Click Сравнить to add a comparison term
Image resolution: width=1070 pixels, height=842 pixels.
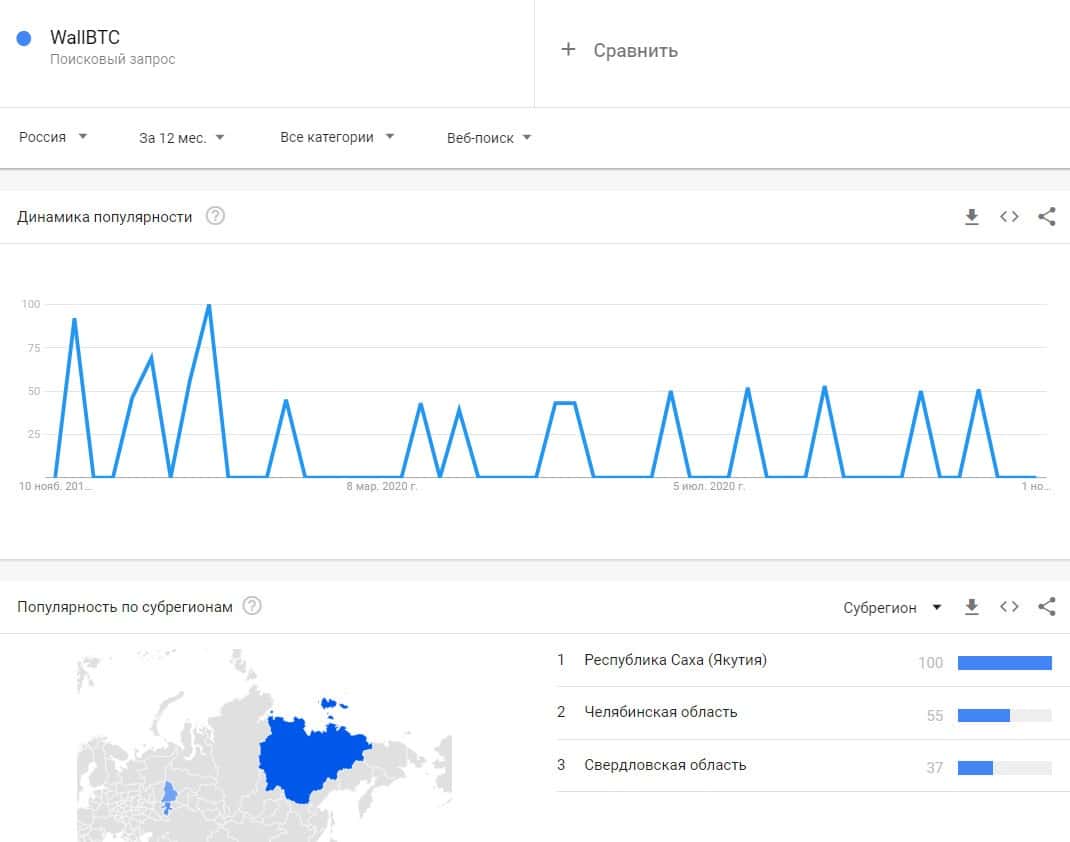pyautogui.click(x=620, y=50)
